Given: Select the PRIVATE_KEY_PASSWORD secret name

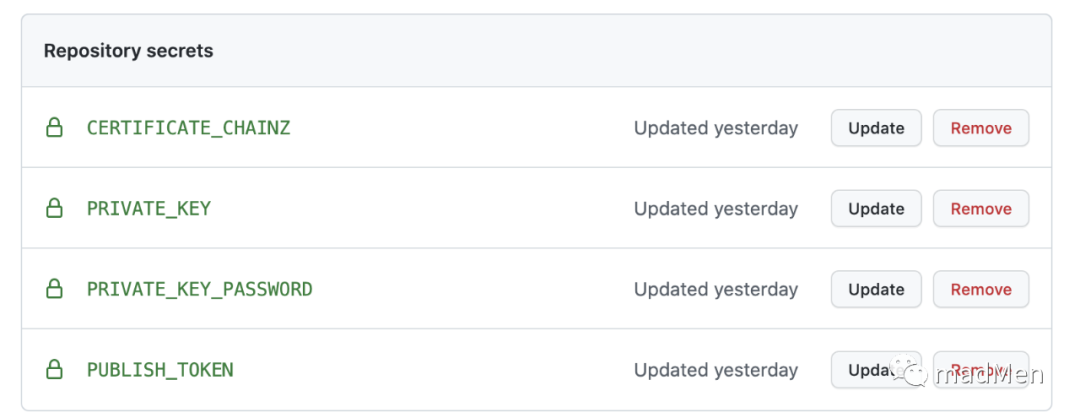Looking at the screenshot, I should point(200,289).
